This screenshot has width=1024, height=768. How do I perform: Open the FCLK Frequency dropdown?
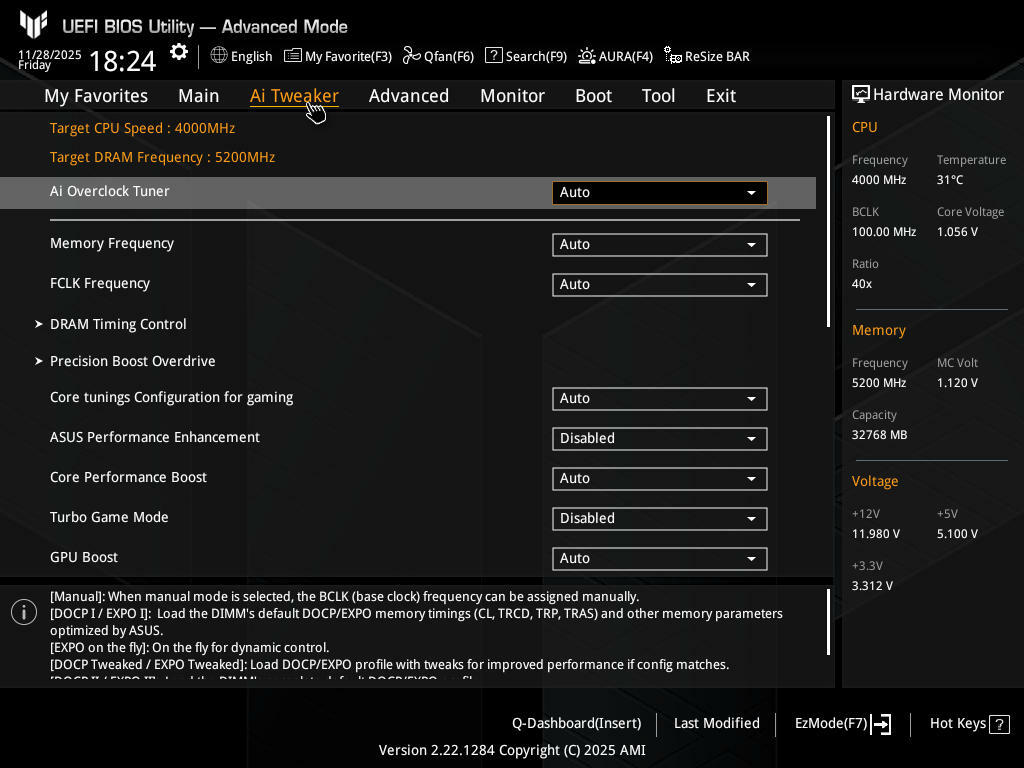659,284
